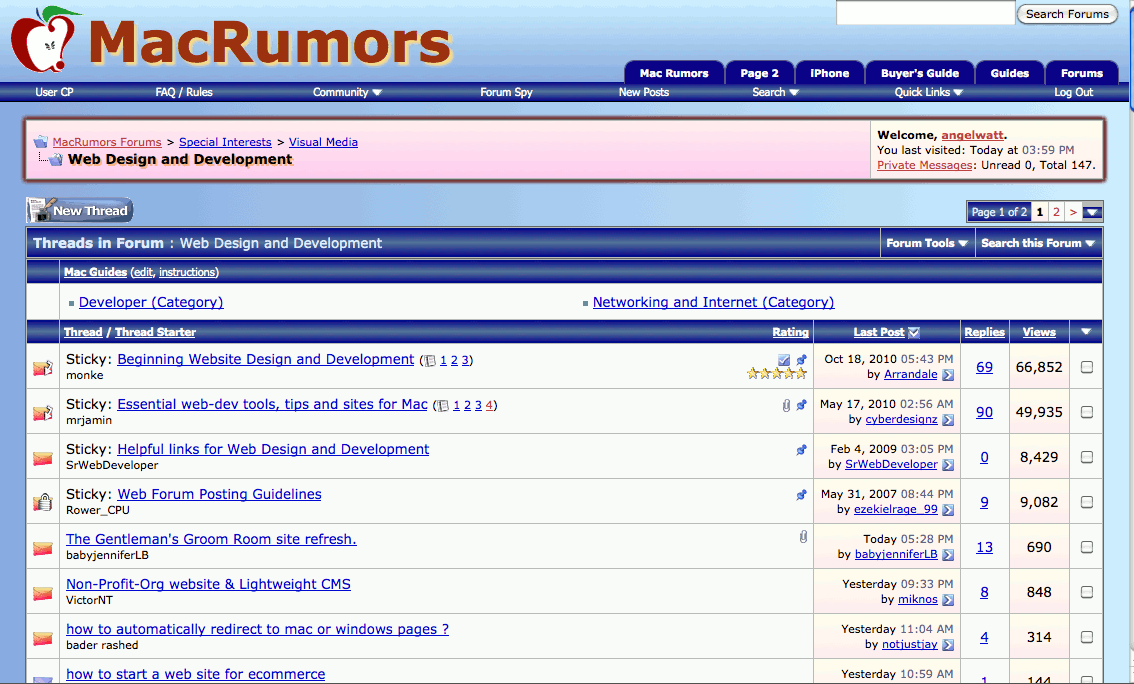Viewport: 1134px width, 684px height.
Task: Toggle Last Post sort order arrow
Action: (x=914, y=332)
